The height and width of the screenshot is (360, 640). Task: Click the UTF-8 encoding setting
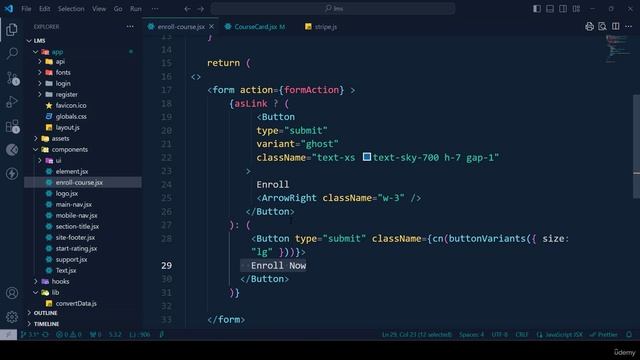pos(500,334)
